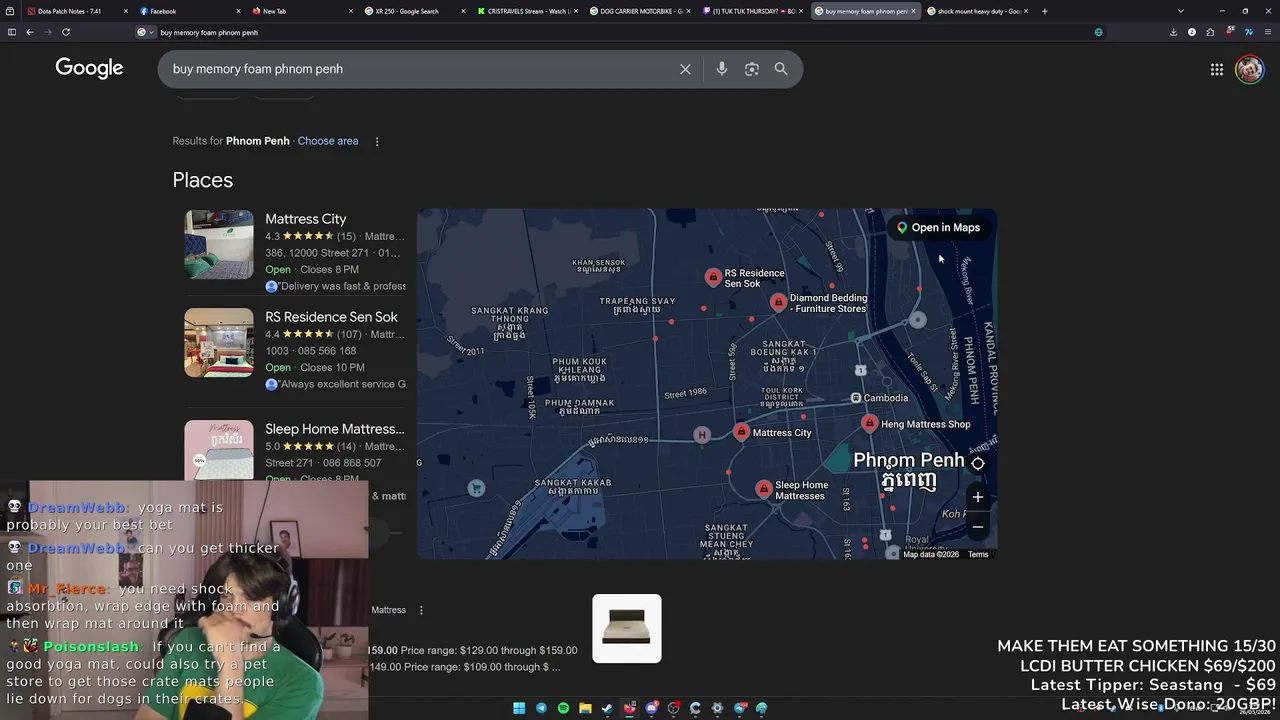Open Spotify from the taskbar
Viewport: 1280px width, 720px height.
coord(563,708)
